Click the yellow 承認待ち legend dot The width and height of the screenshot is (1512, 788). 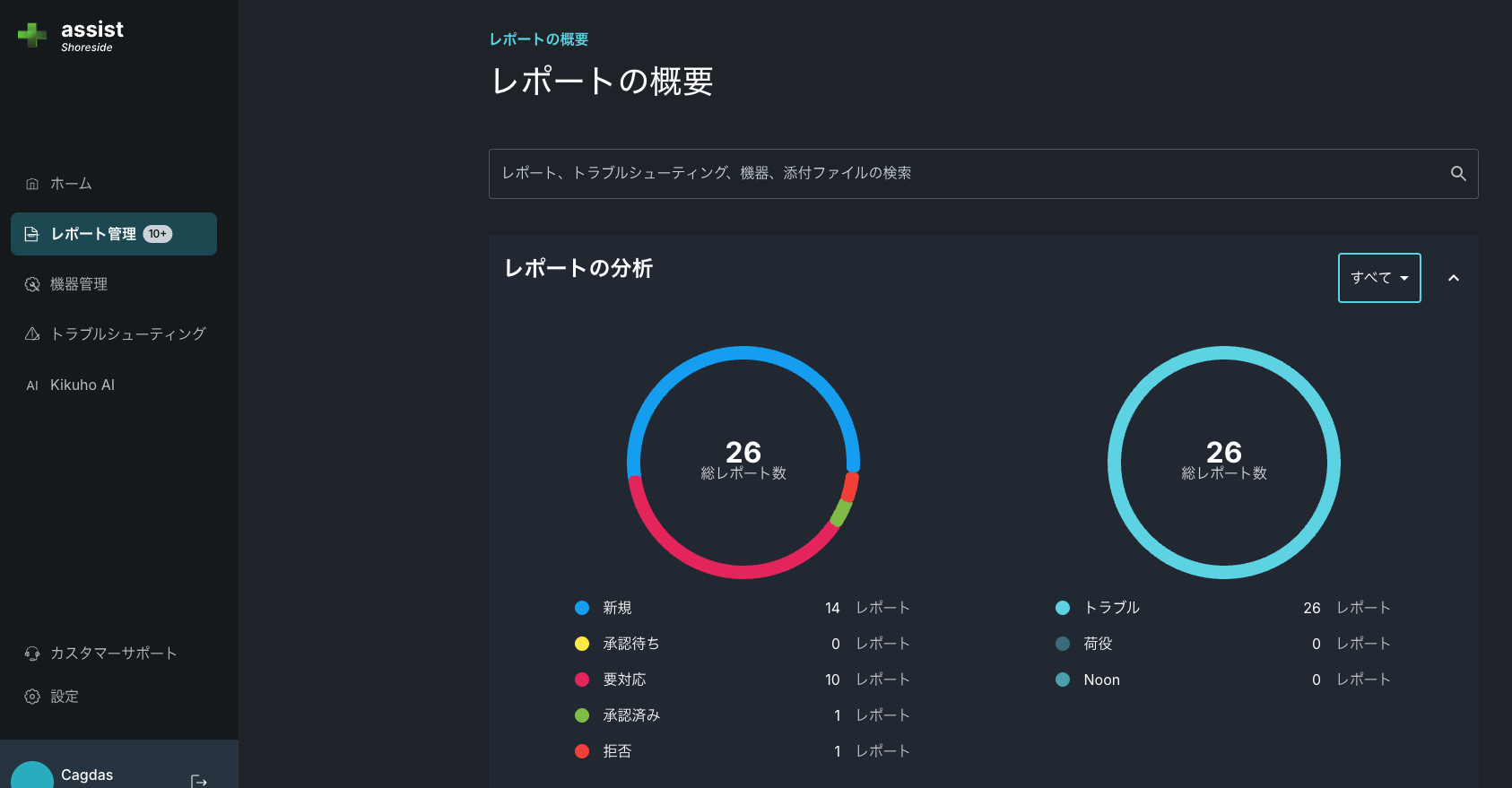[582, 644]
